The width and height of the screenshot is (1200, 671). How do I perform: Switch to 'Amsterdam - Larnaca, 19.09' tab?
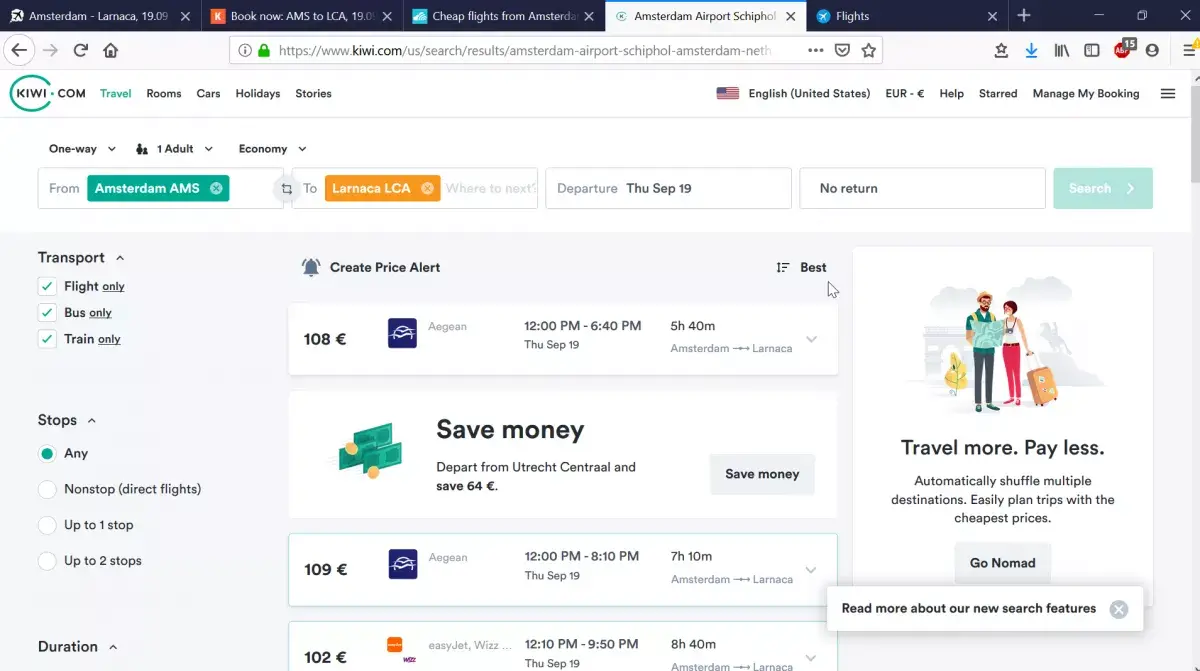pyautogui.click(x=98, y=16)
